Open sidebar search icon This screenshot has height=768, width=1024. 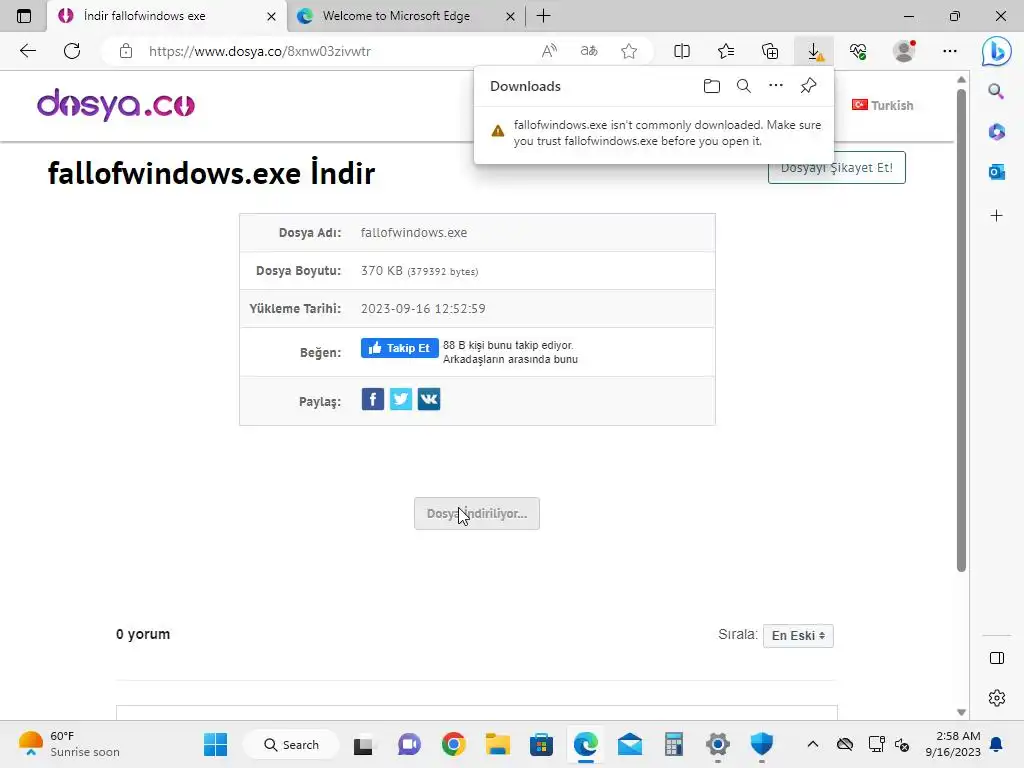(x=996, y=91)
